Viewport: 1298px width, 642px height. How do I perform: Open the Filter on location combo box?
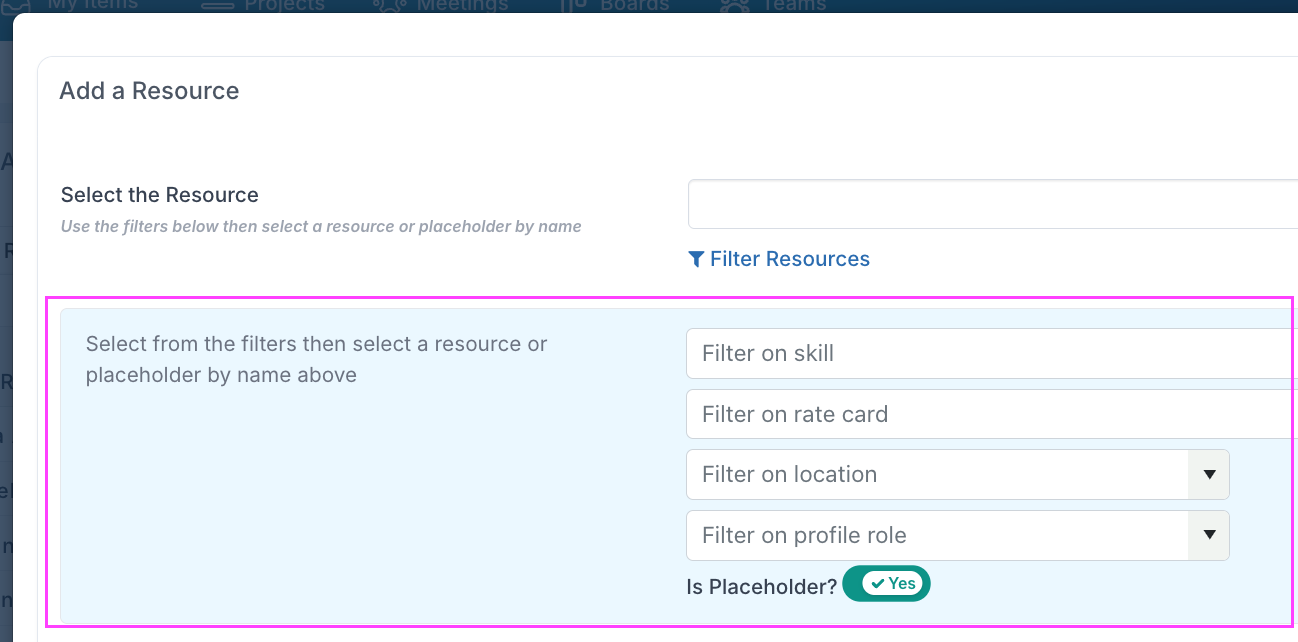957,475
